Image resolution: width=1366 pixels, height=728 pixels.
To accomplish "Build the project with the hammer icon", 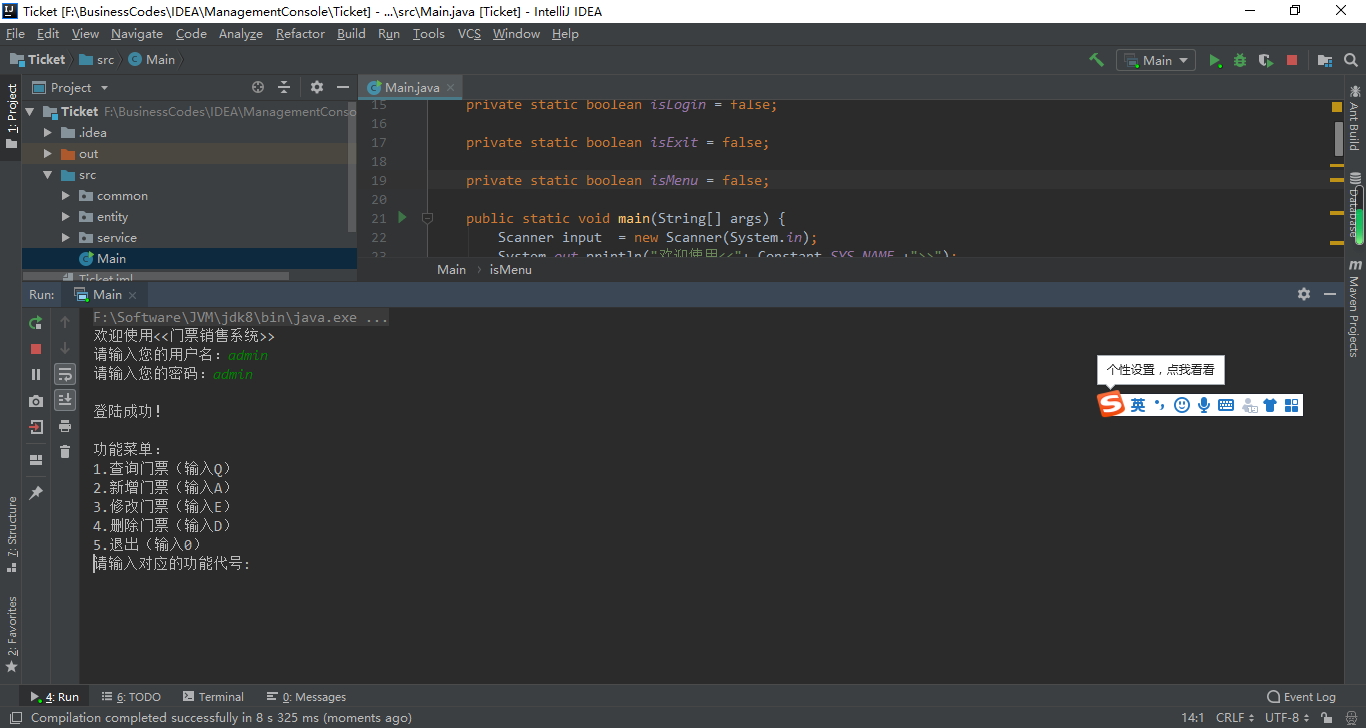I will pos(1096,60).
